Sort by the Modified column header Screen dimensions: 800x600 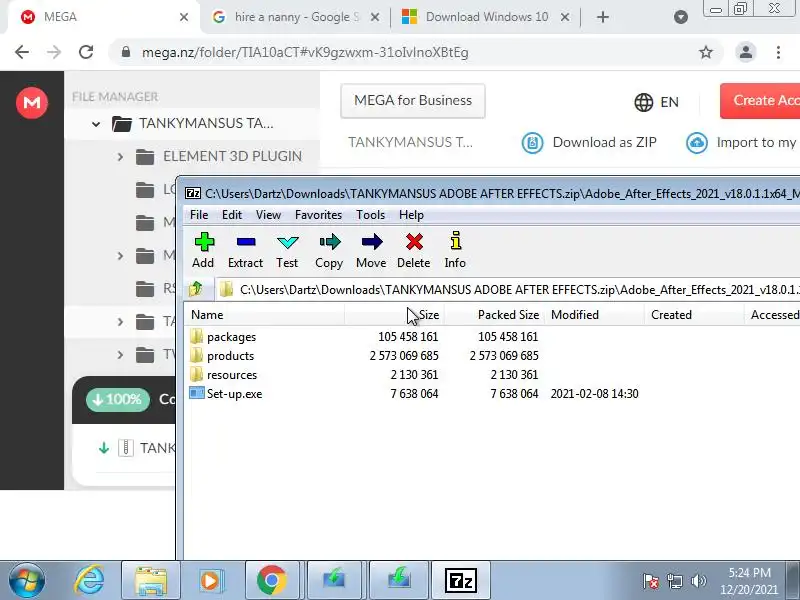(594, 315)
